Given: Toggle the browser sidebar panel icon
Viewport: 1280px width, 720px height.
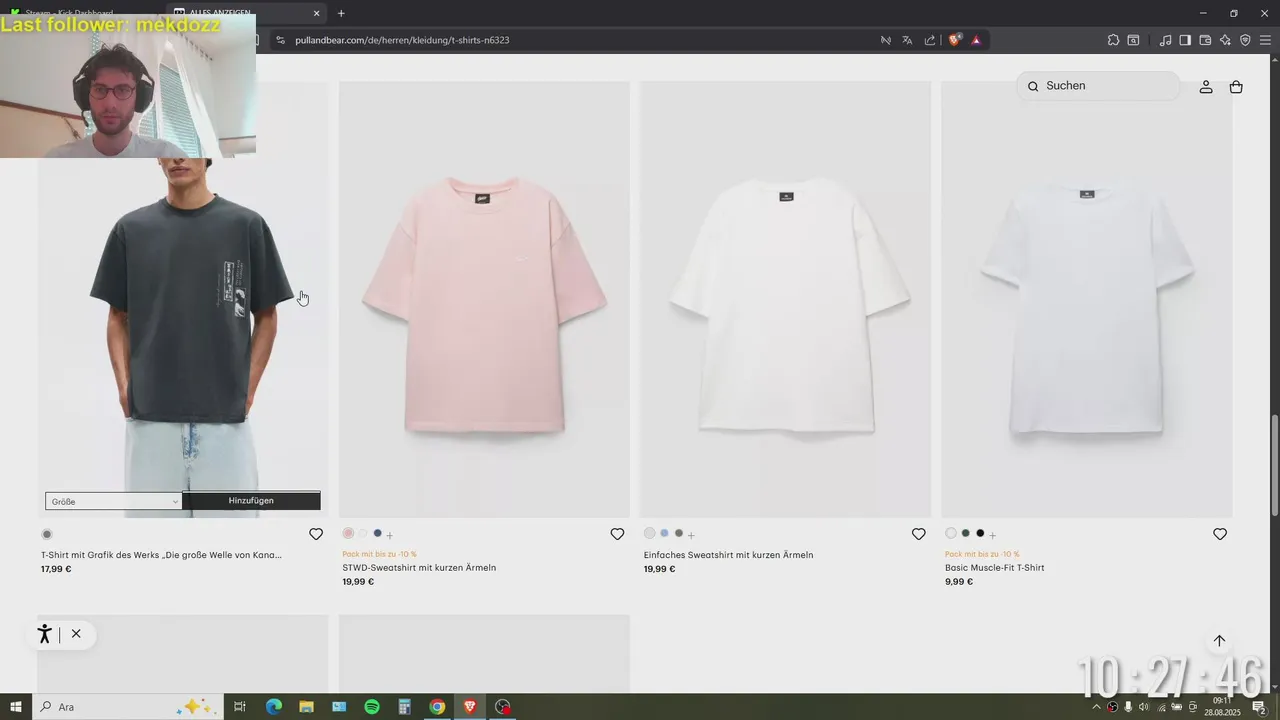Looking at the screenshot, I should pos(1185,40).
